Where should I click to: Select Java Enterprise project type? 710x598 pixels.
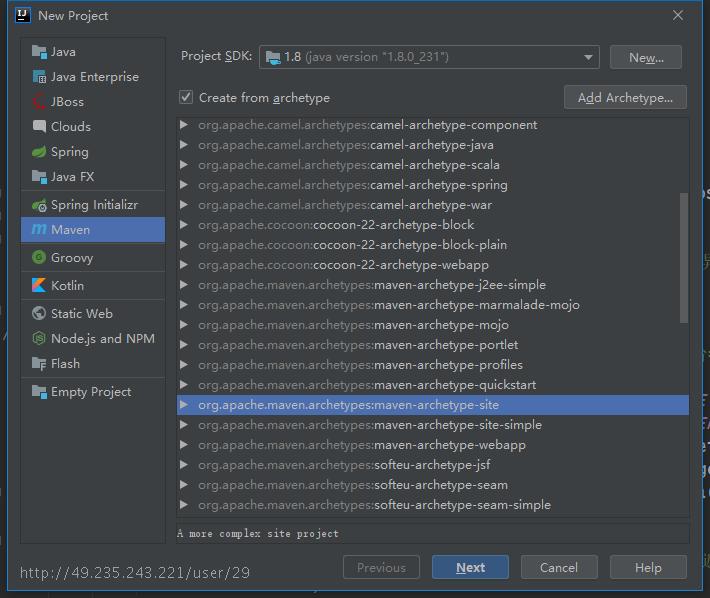pyautogui.click(x=93, y=77)
